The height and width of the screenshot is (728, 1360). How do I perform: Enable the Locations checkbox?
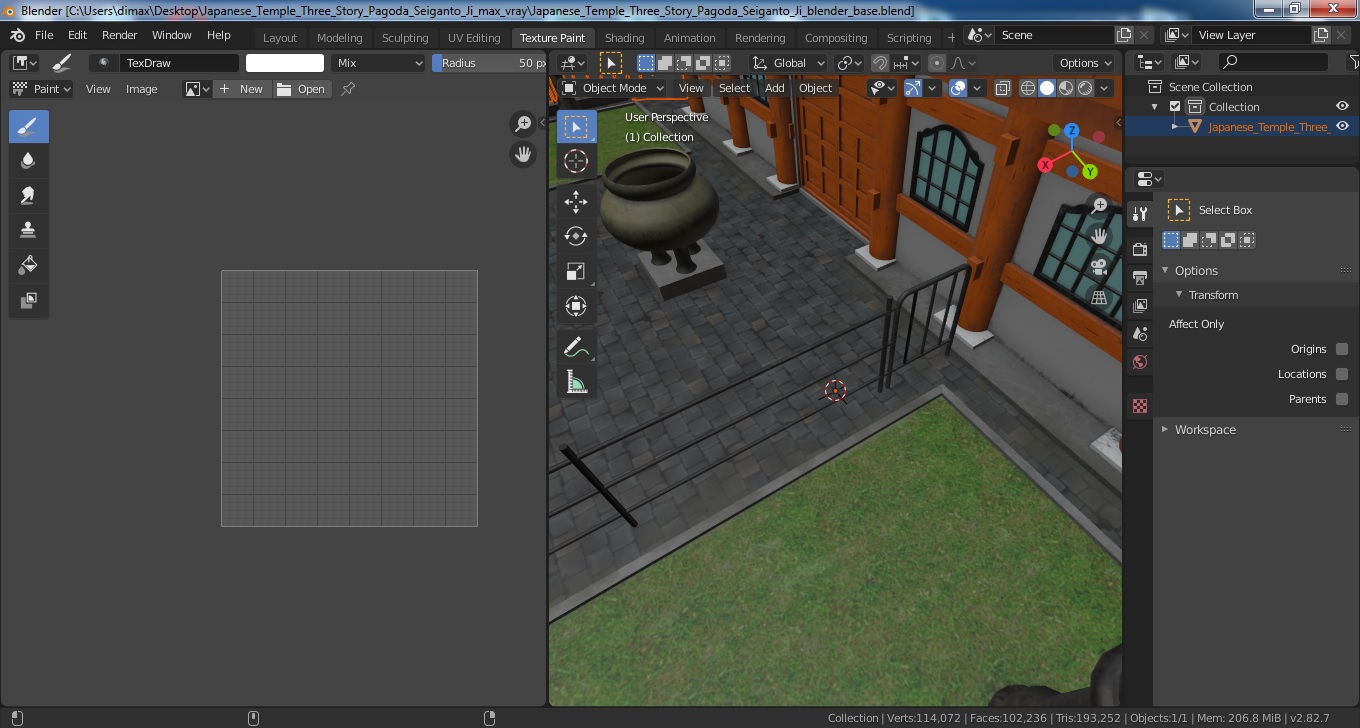(x=1342, y=374)
